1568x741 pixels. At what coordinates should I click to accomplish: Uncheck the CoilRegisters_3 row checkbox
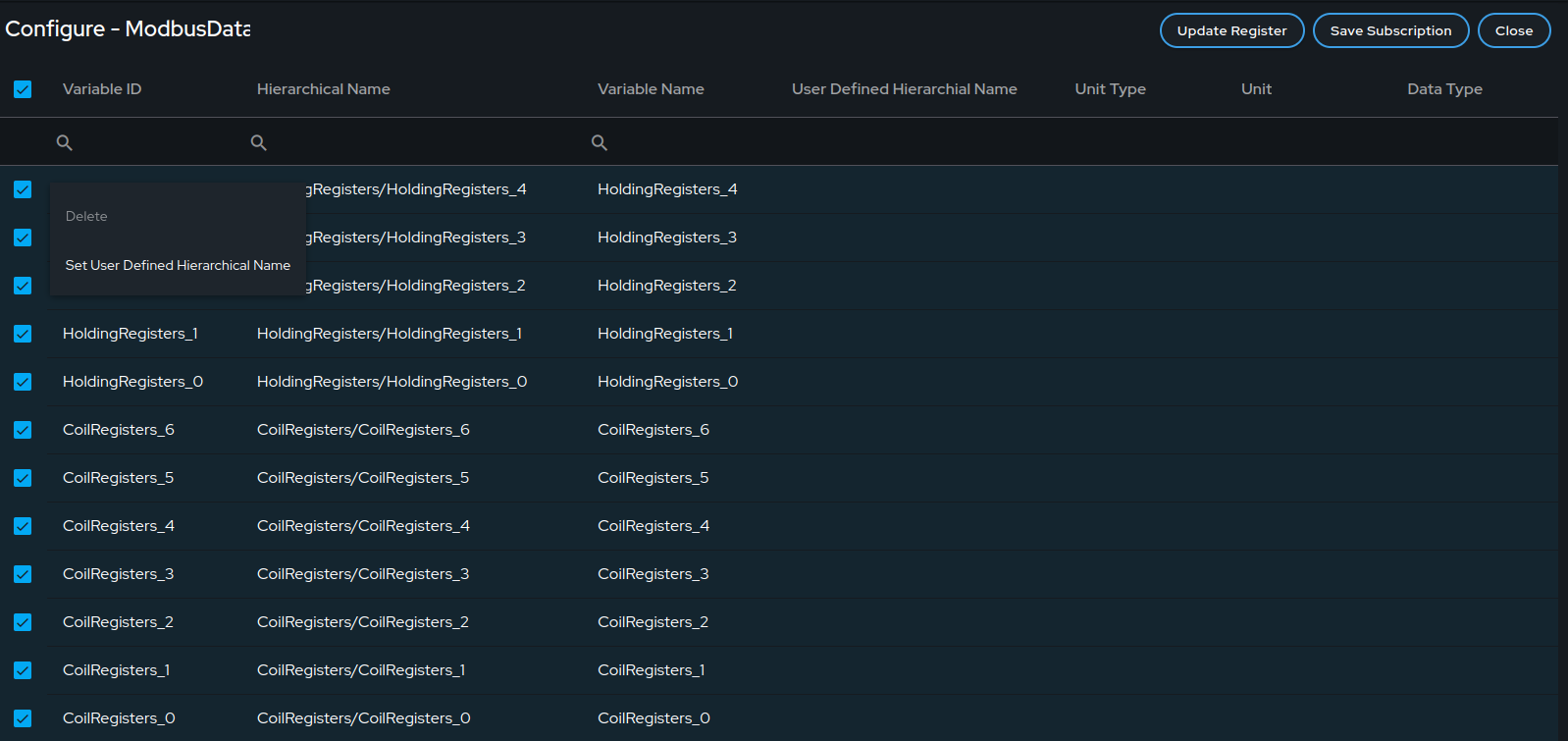click(x=23, y=574)
